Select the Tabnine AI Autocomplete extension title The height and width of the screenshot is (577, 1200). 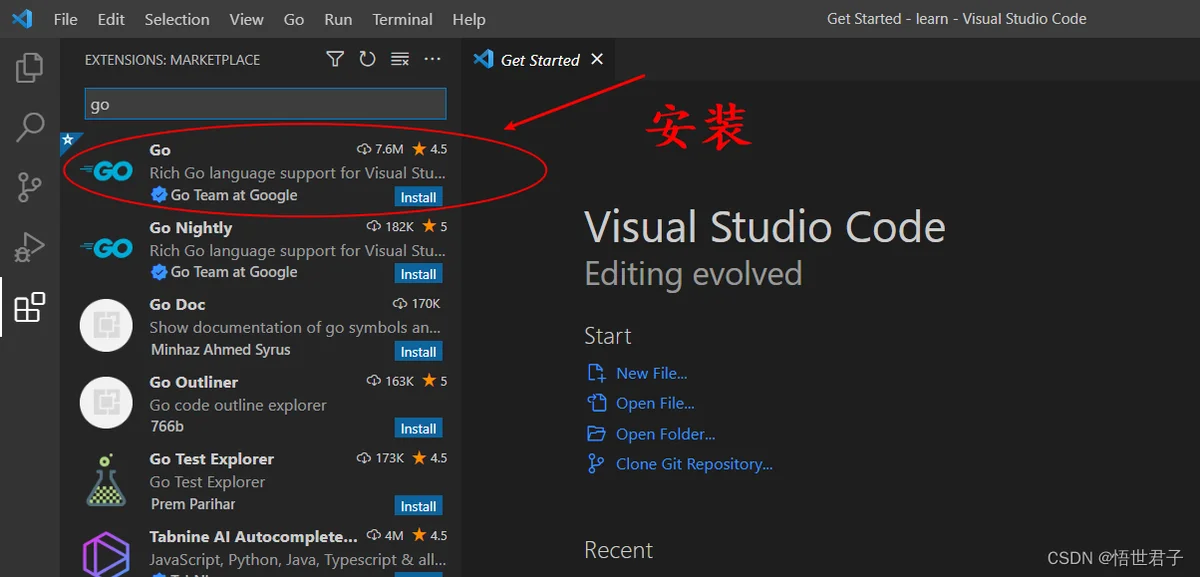(253, 536)
